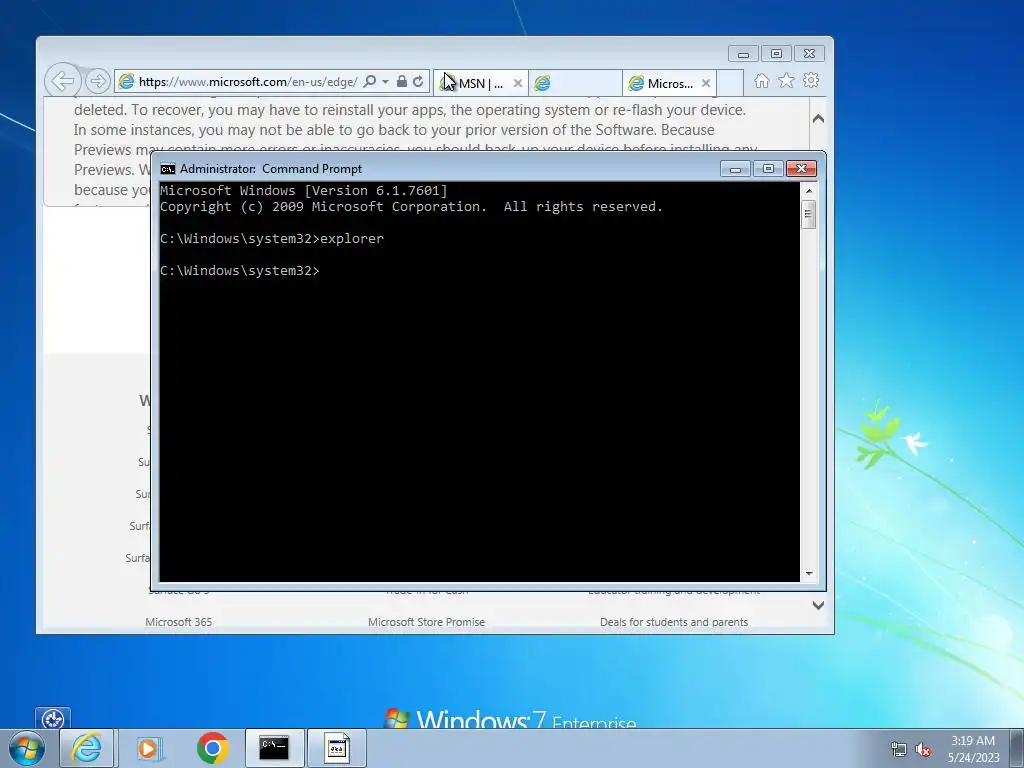The height and width of the screenshot is (768, 1024).
Task: Open the Windows Start menu orb
Action: pos(27,749)
